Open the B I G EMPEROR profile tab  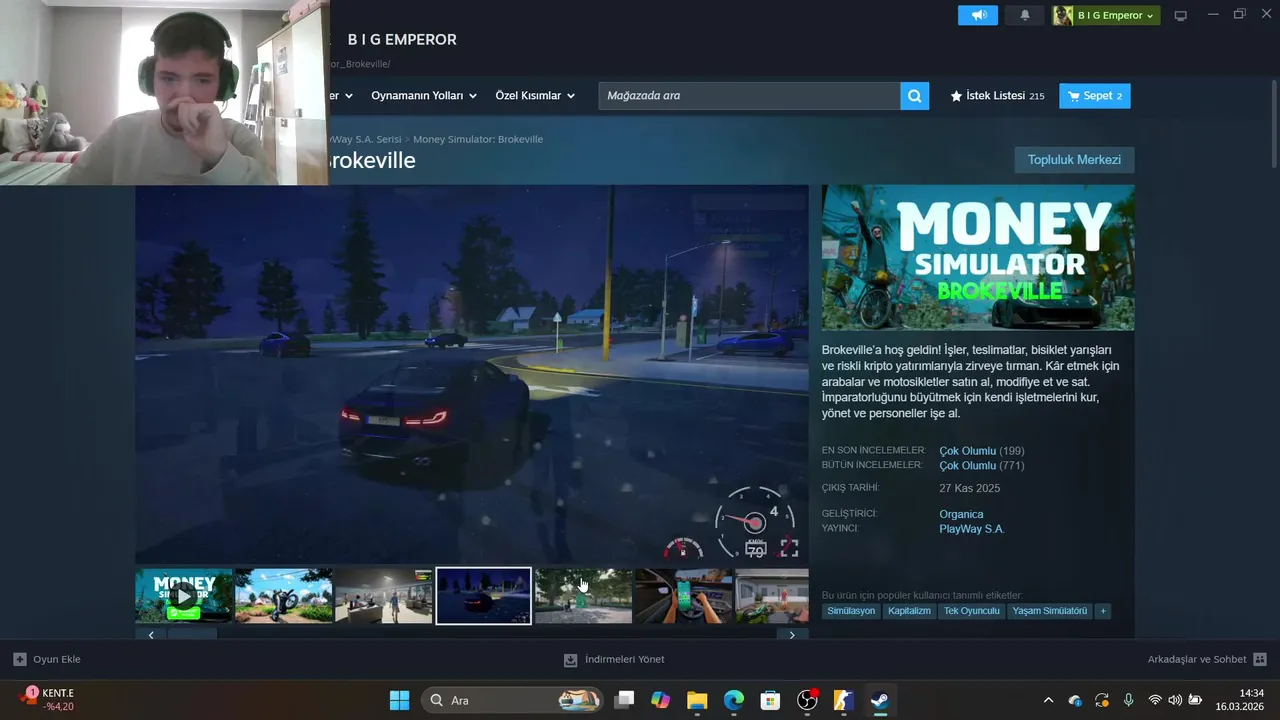pyautogui.click(x=402, y=39)
